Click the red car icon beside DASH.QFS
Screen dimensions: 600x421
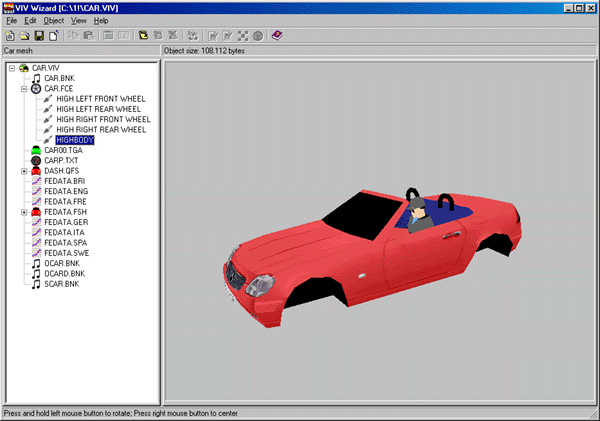tap(36, 171)
